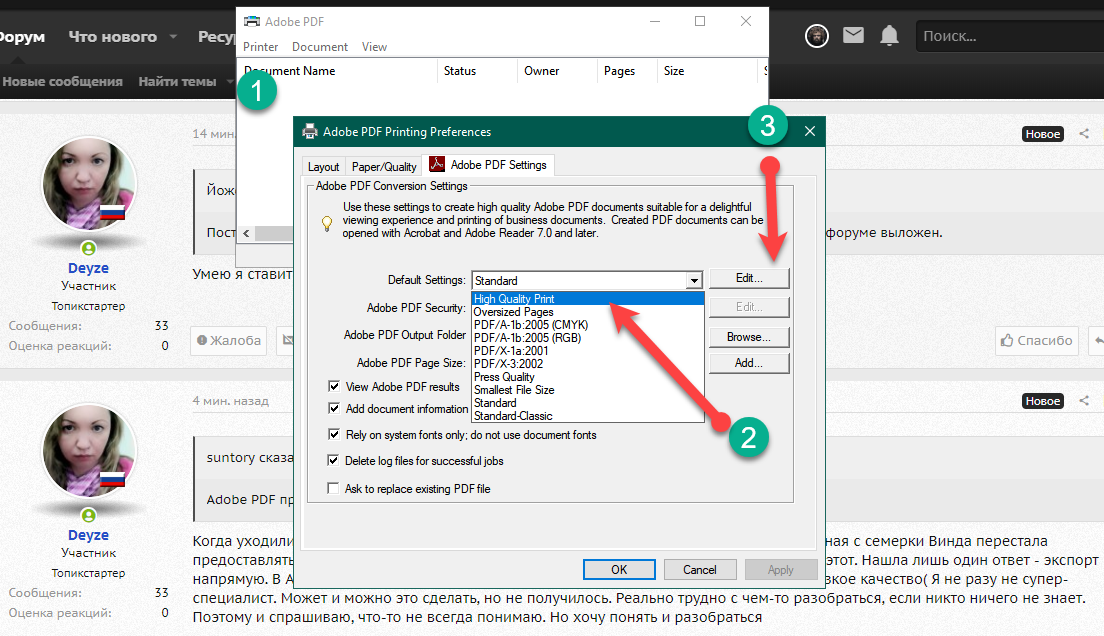
Task: Choose PDF/A-1b:2005 (CMYK) option
Action: coord(588,325)
